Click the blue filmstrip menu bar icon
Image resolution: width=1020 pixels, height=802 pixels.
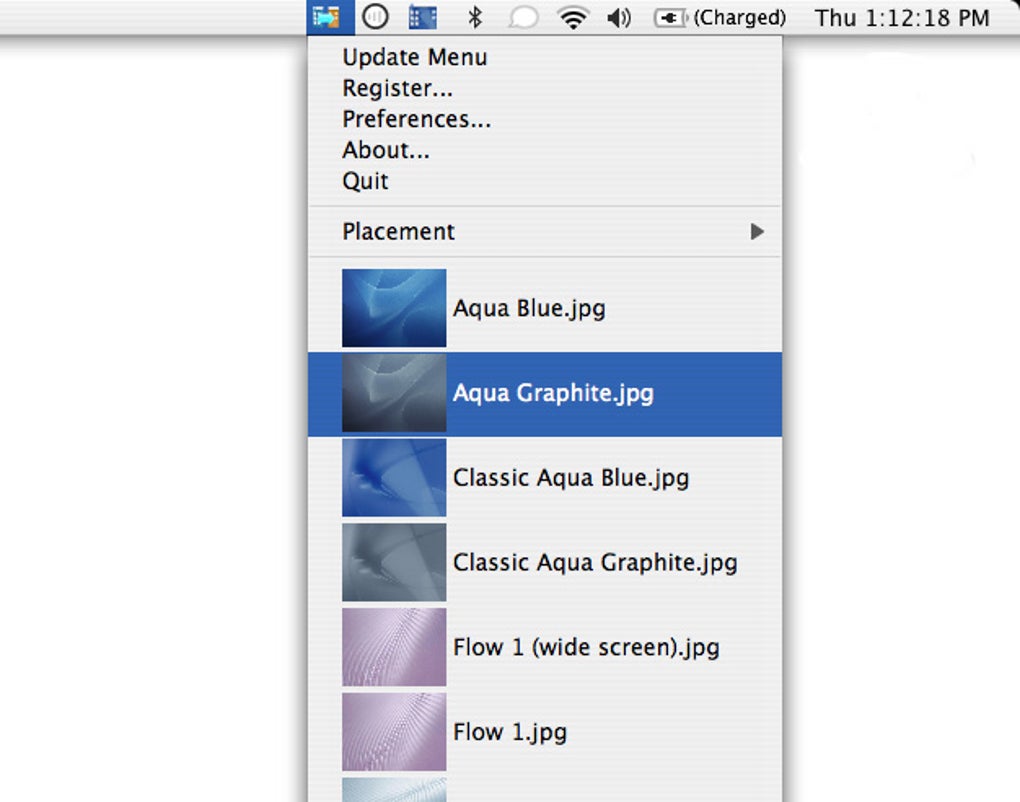423,17
